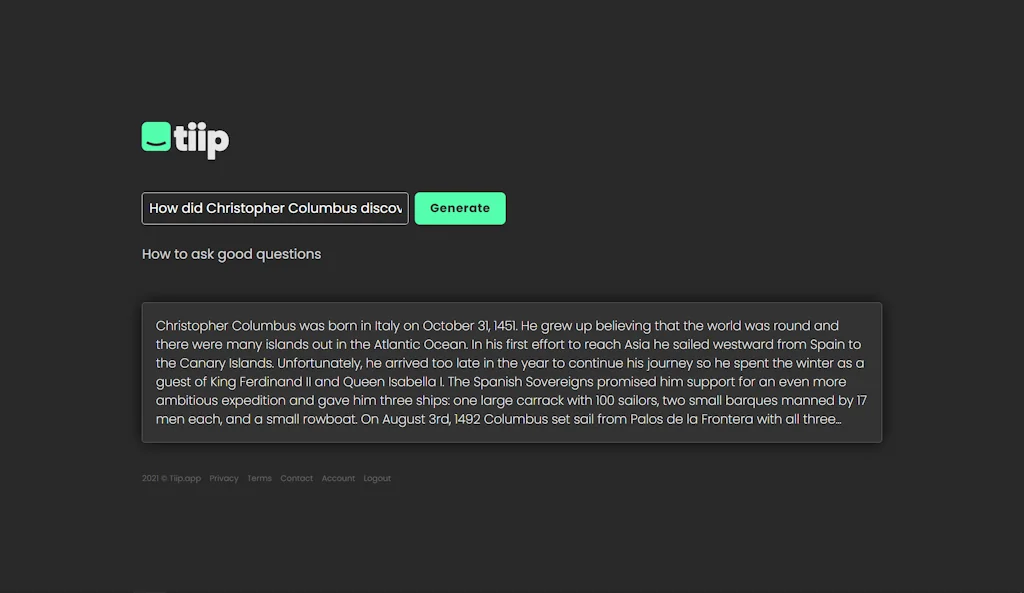Go to Account settings via footer link
This screenshot has width=1024, height=593.
(x=338, y=478)
